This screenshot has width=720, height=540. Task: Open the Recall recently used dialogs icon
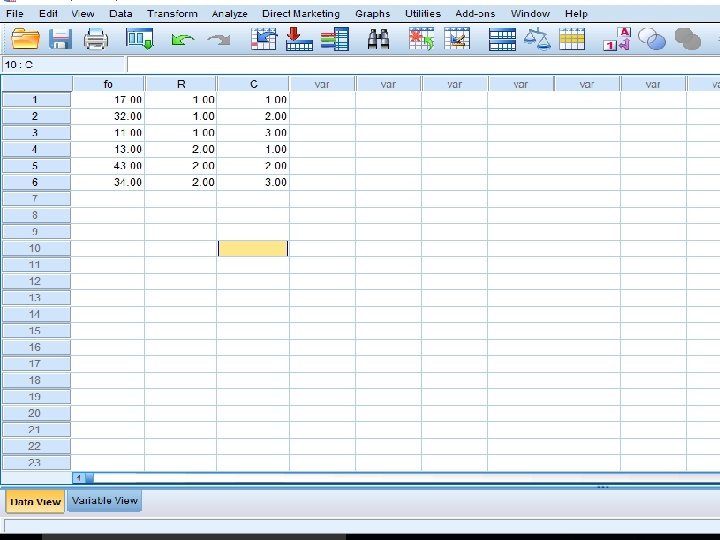click(x=139, y=39)
